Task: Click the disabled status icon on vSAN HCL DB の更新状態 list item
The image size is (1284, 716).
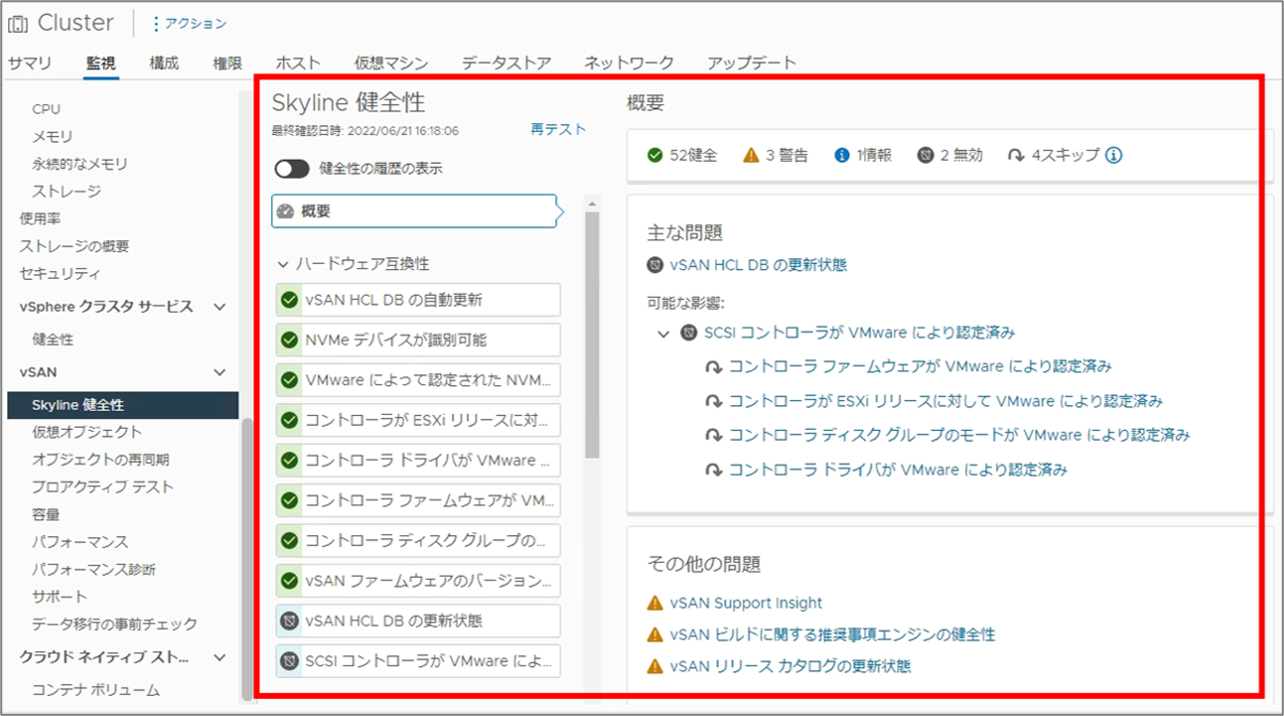Action: (290, 621)
